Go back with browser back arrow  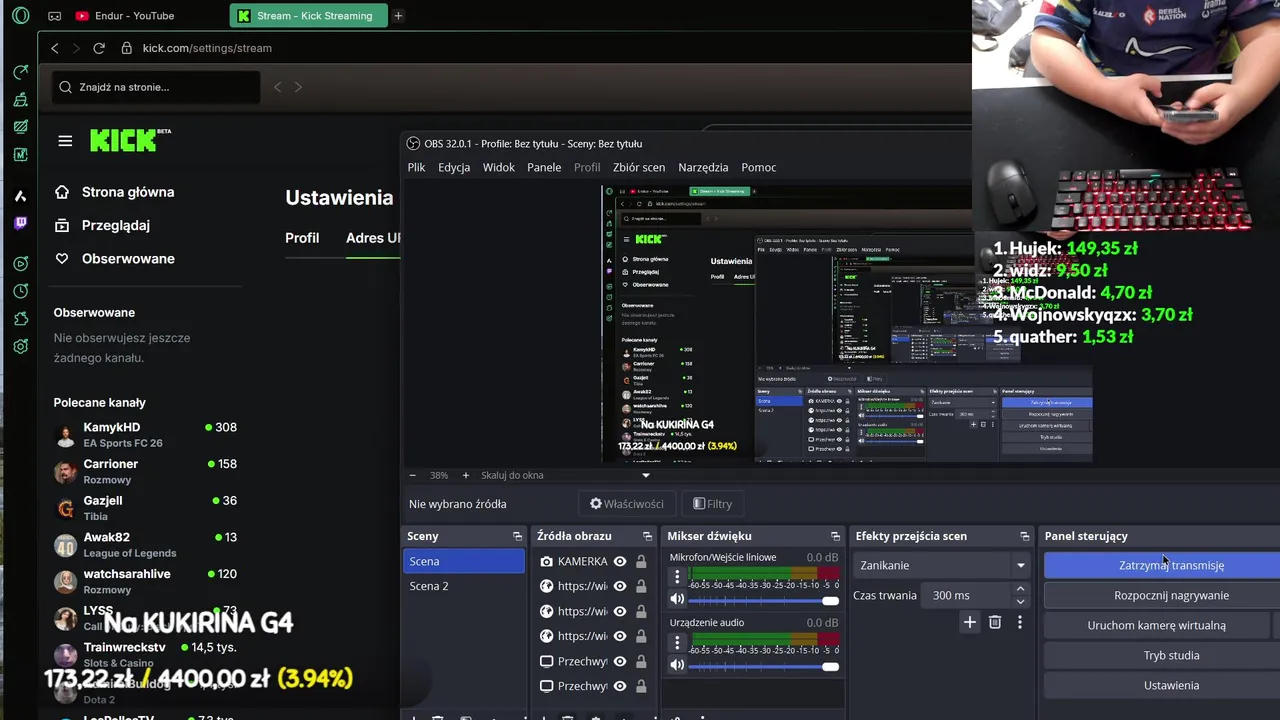pyautogui.click(x=55, y=48)
